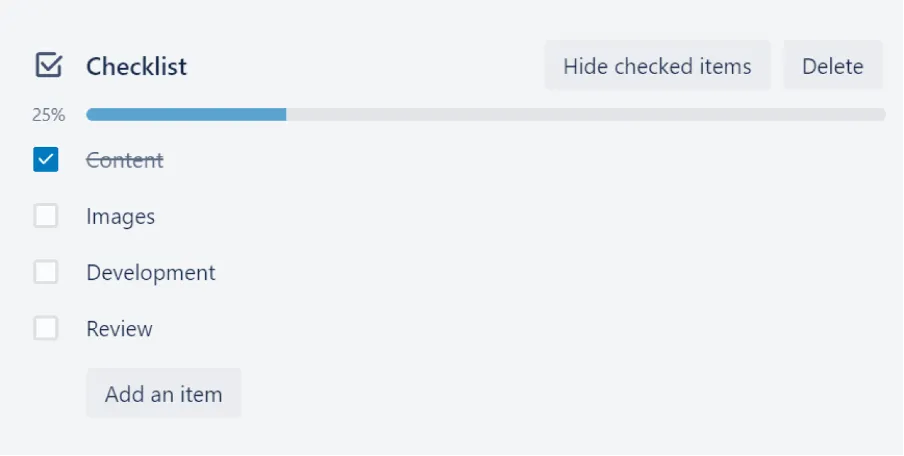Hide checked items in the checklist
Viewport: 904px width, 456px height.
[x=657, y=66]
